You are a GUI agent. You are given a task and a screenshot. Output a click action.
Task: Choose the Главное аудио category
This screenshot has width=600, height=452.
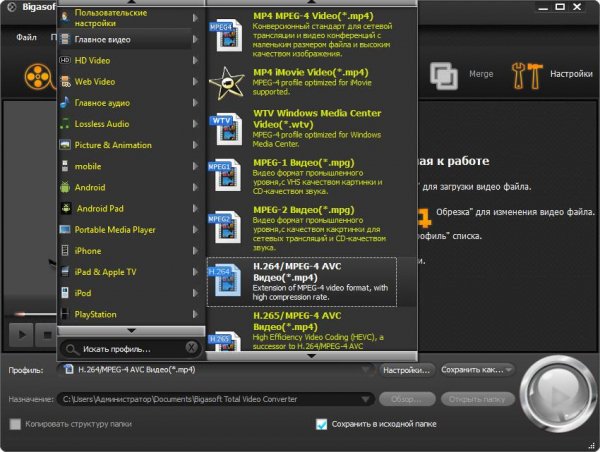[x=130, y=103]
